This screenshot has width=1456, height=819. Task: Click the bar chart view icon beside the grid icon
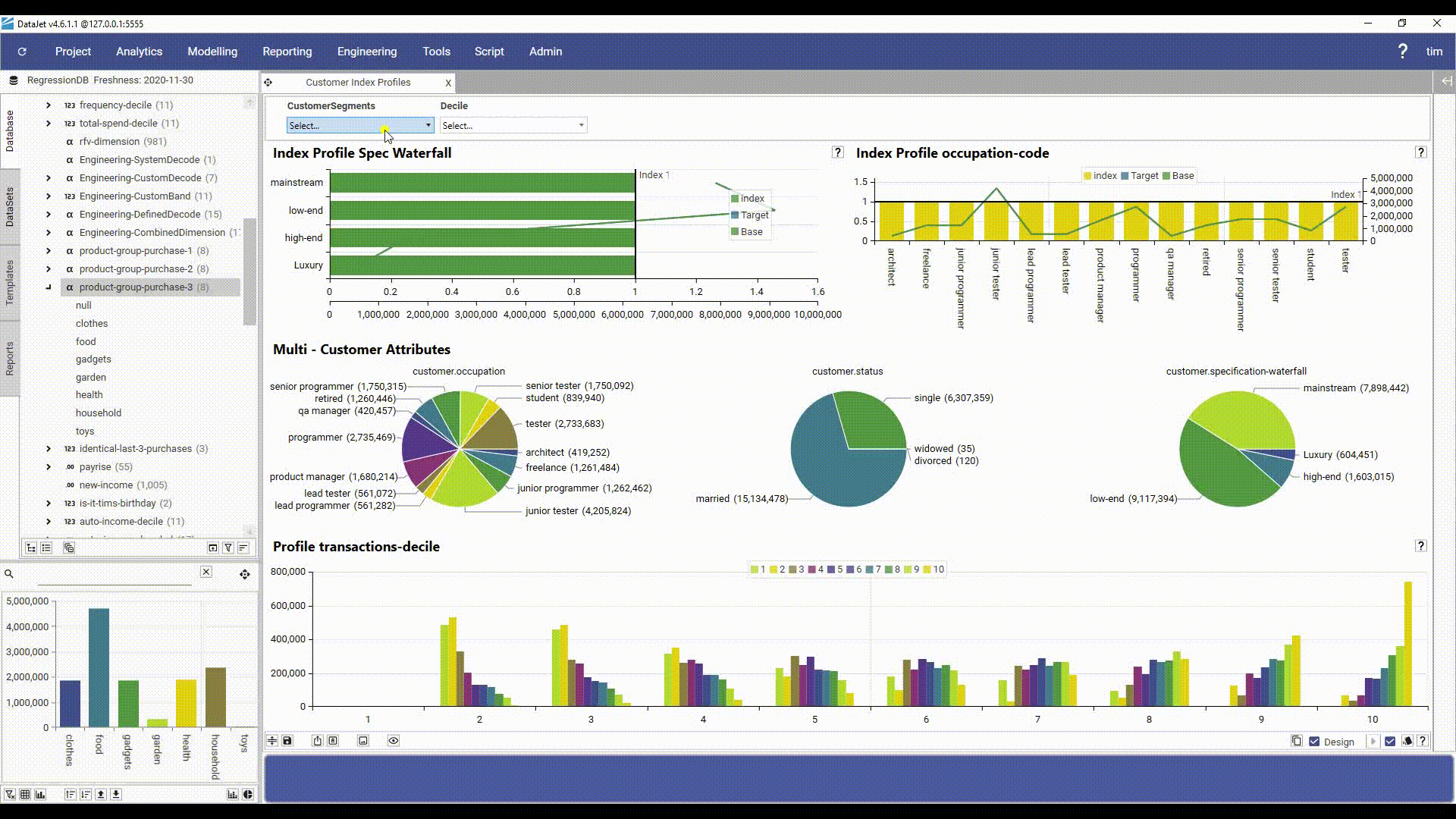coord(40,794)
